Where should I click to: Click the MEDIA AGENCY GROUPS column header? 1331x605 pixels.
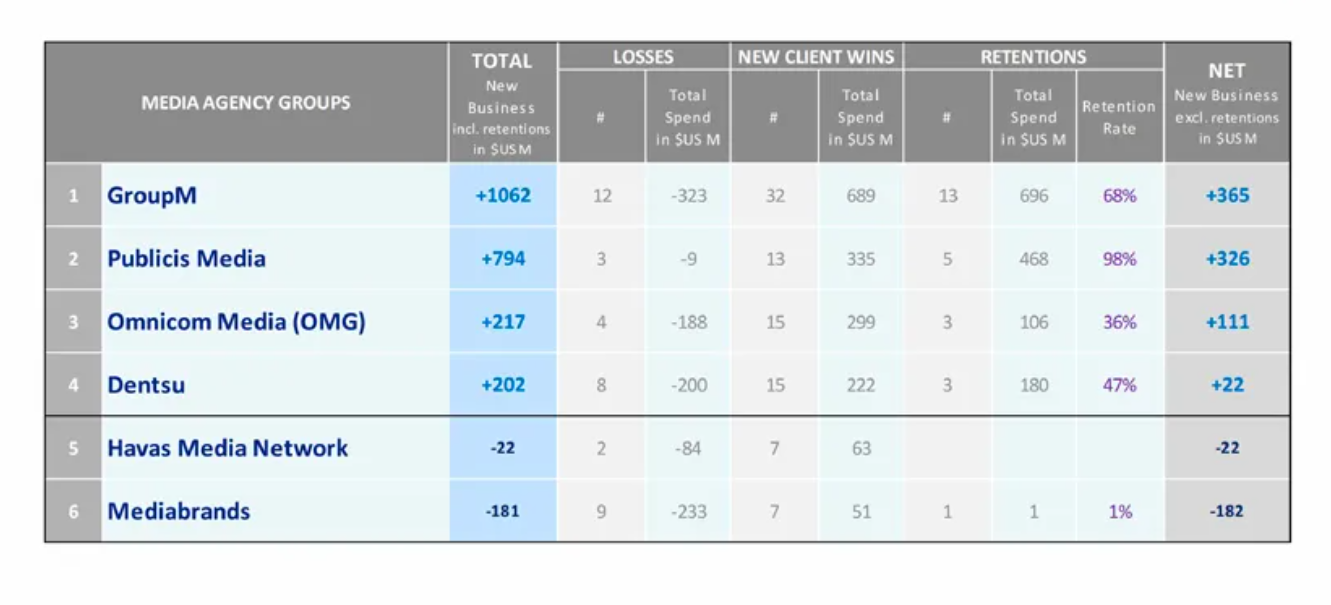[246, 102]
